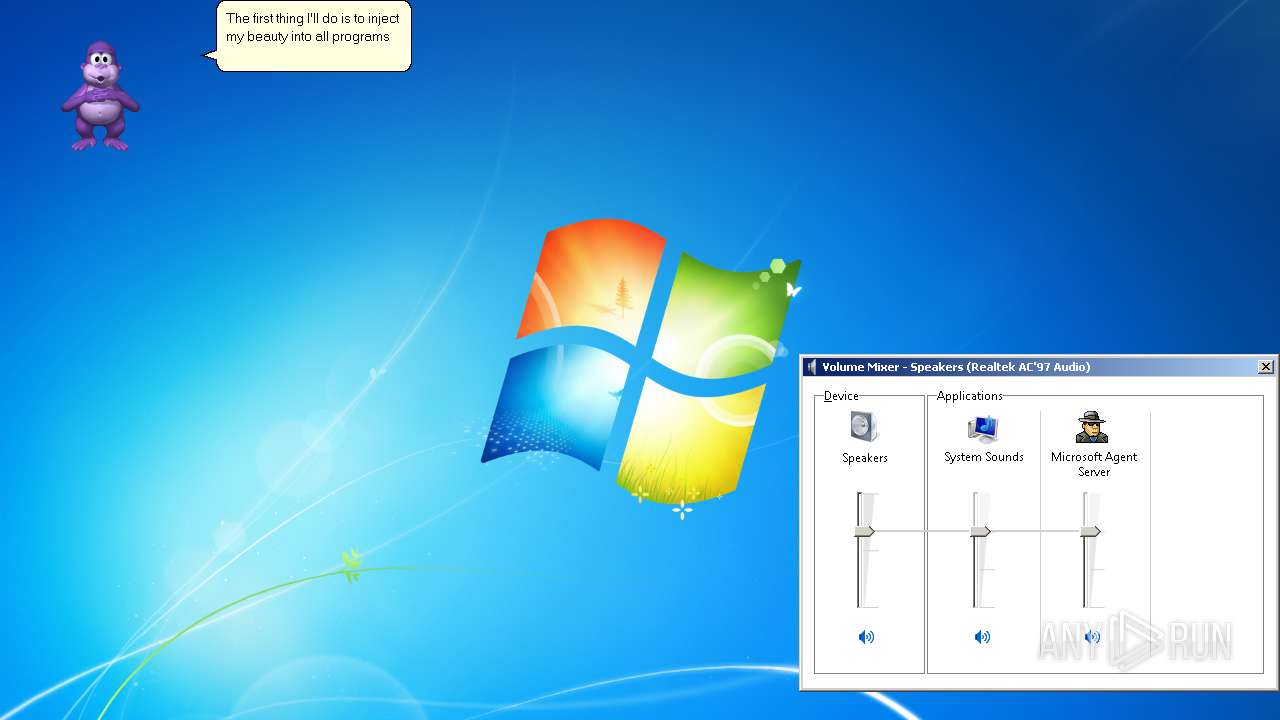Click the purple gorilla agent character
Image resolution: width=1280 pixels, height=720 pixels.
[x=99, y=96]
